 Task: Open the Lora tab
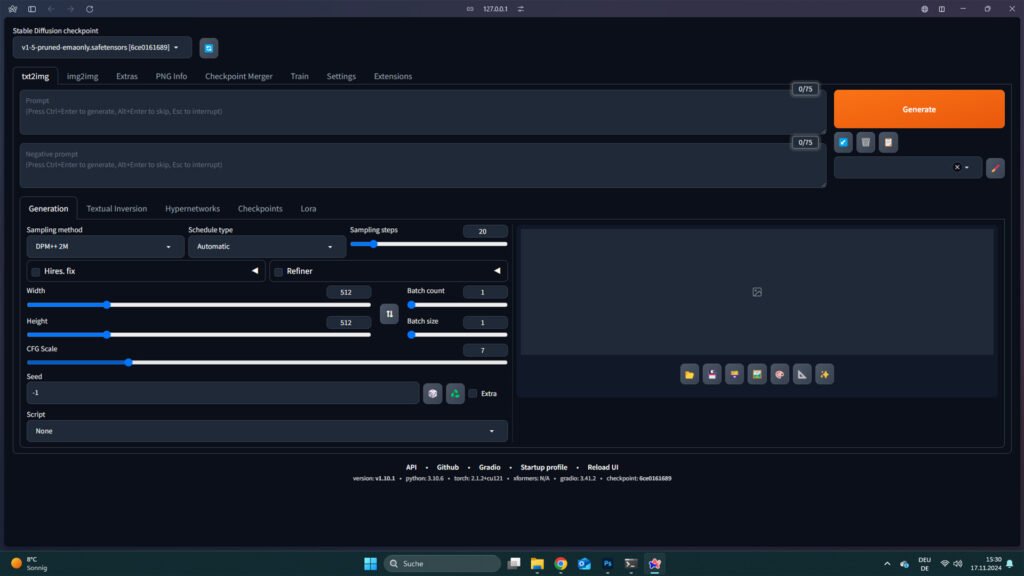tap(308, 209)
